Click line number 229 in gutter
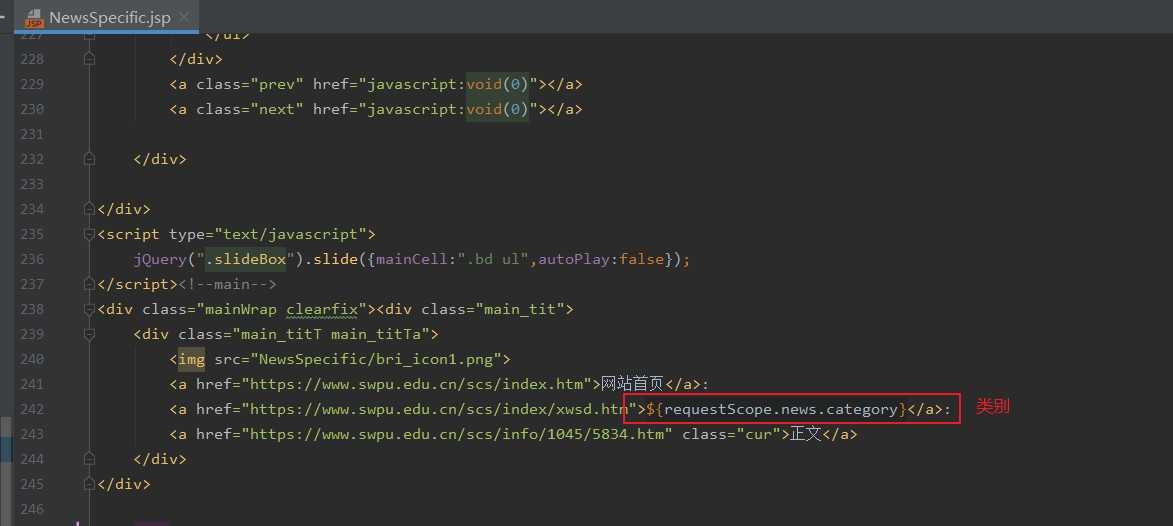The height and width of the screenshot is (526, 1173). click(31, 84)
